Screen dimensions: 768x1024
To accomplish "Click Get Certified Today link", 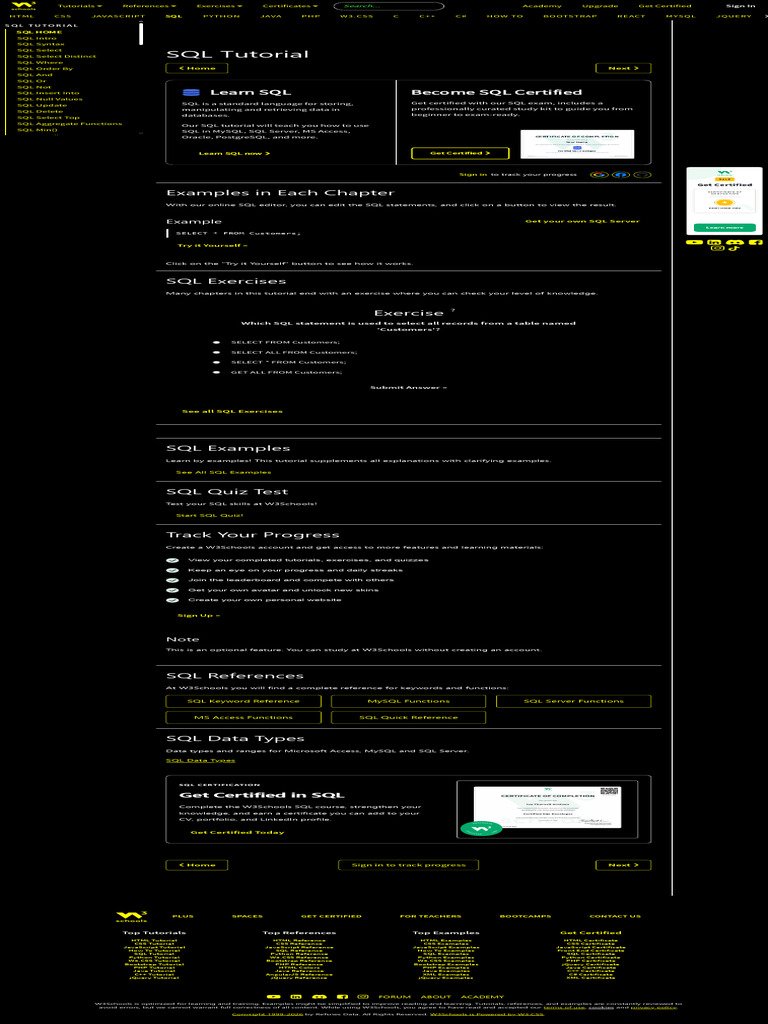I will [237, 833].
